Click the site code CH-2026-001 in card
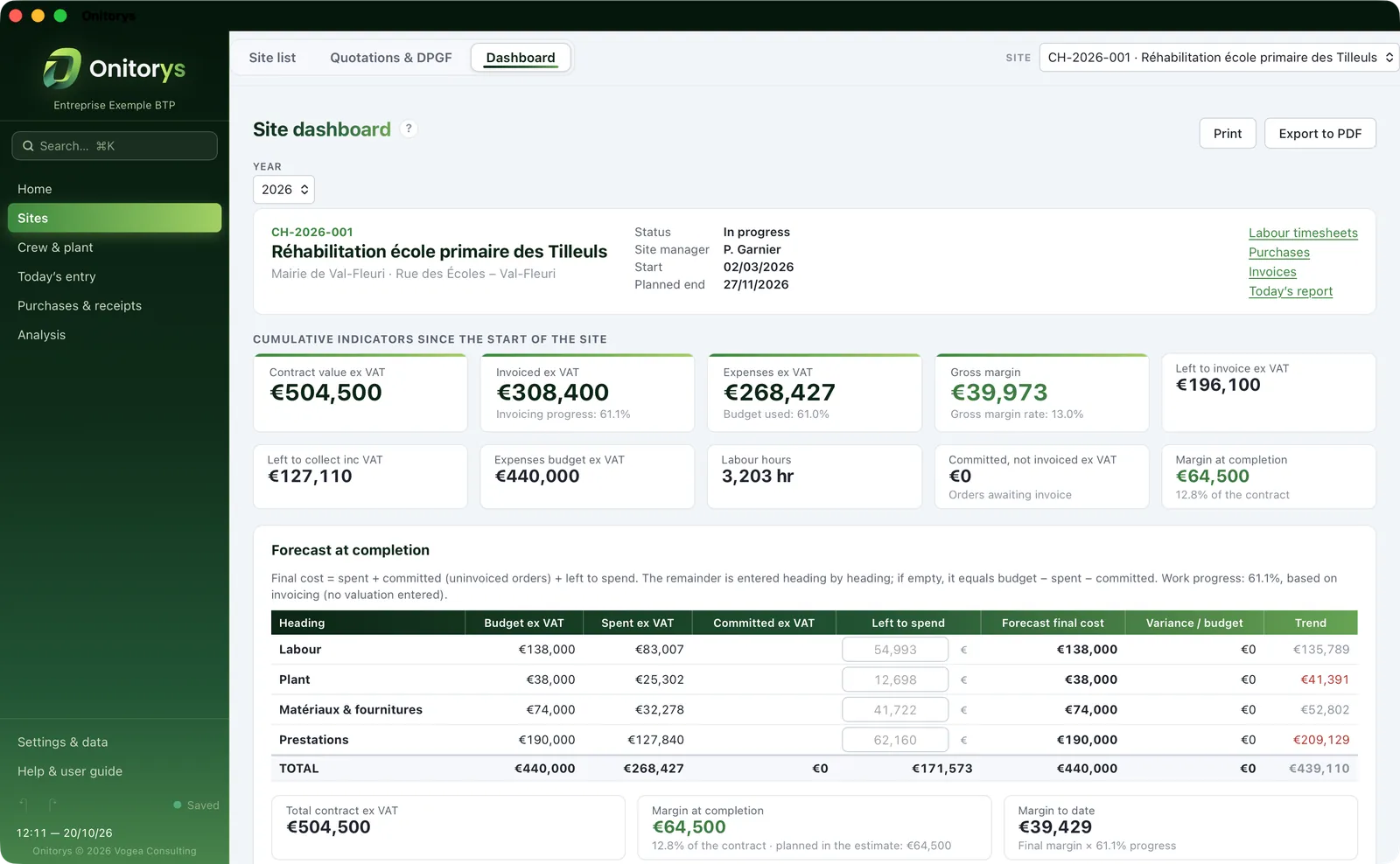The width and height of the screenshot is (1400, 864). (x=312, y=232)
